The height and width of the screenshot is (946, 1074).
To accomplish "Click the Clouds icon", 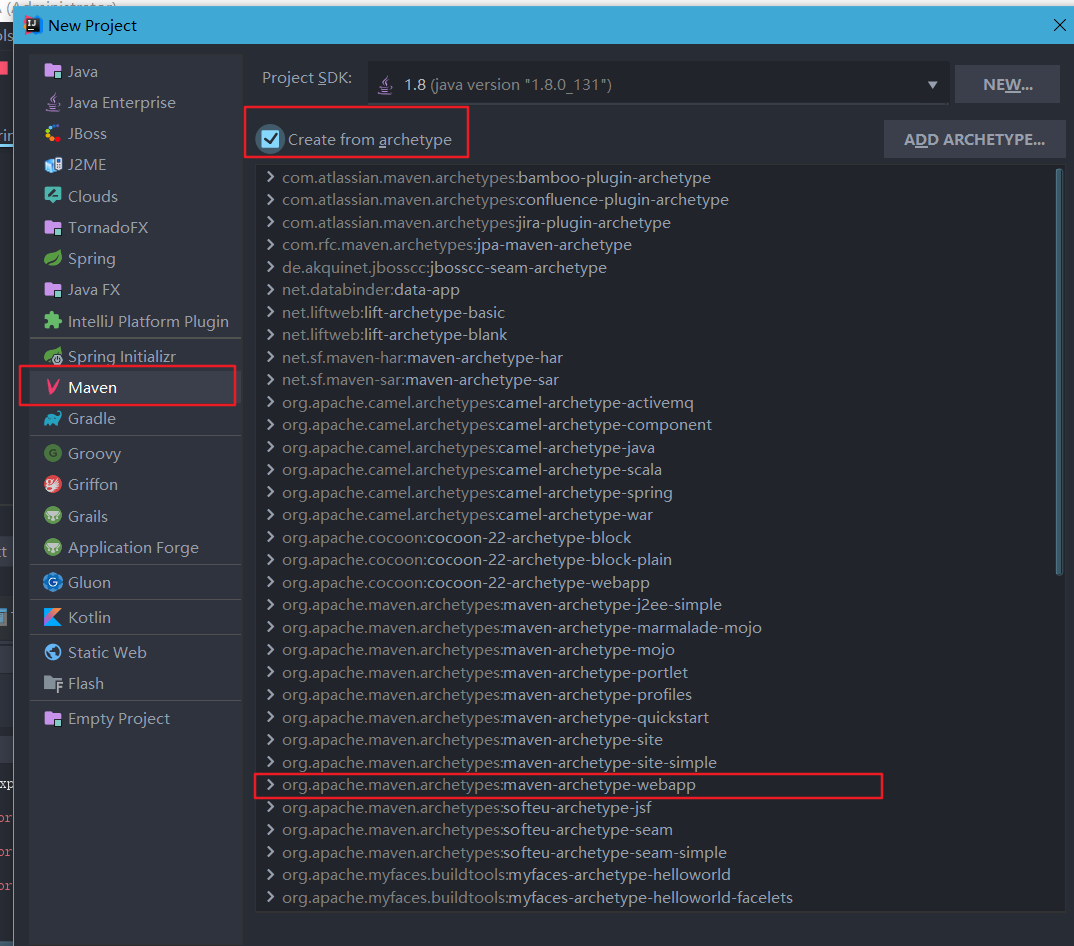I will [x=53, y=196].
